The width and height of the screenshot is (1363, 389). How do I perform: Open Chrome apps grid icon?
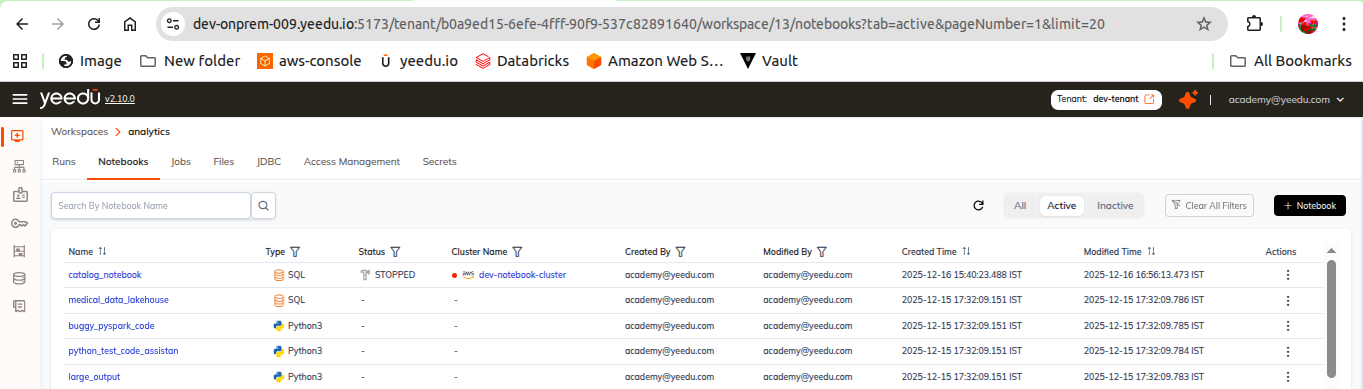[x=19, y=61]
